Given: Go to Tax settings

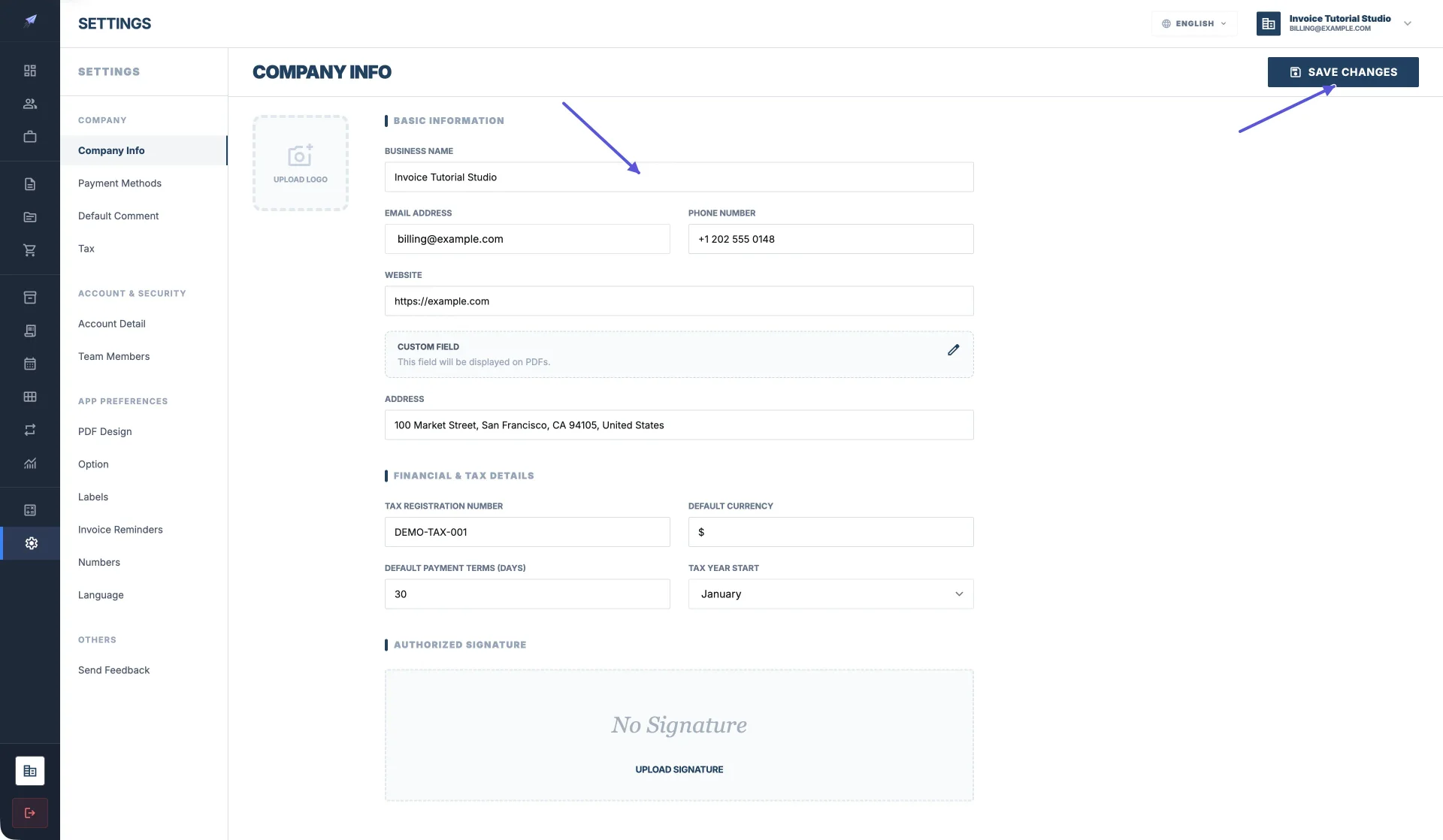Looking at the screenshot, I should (86, 249).
